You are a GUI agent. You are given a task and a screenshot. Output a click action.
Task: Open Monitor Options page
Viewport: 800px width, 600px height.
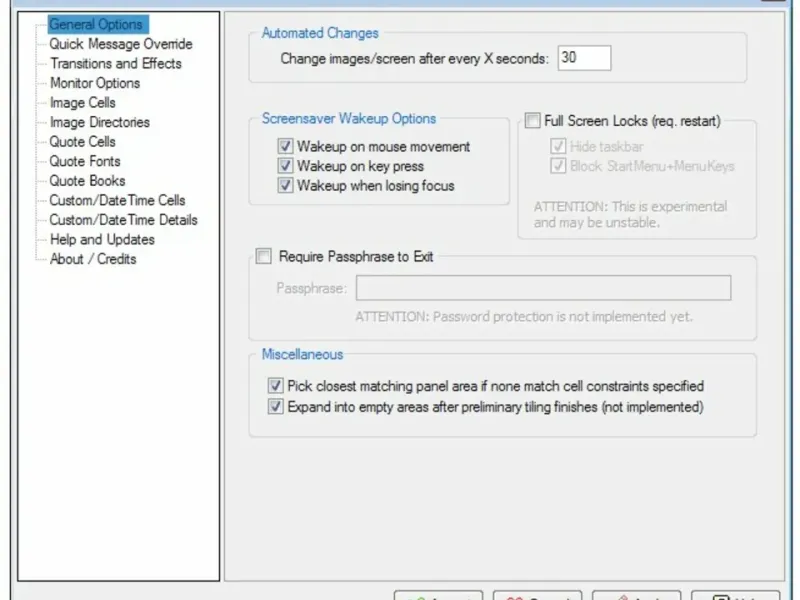(95, 83)
